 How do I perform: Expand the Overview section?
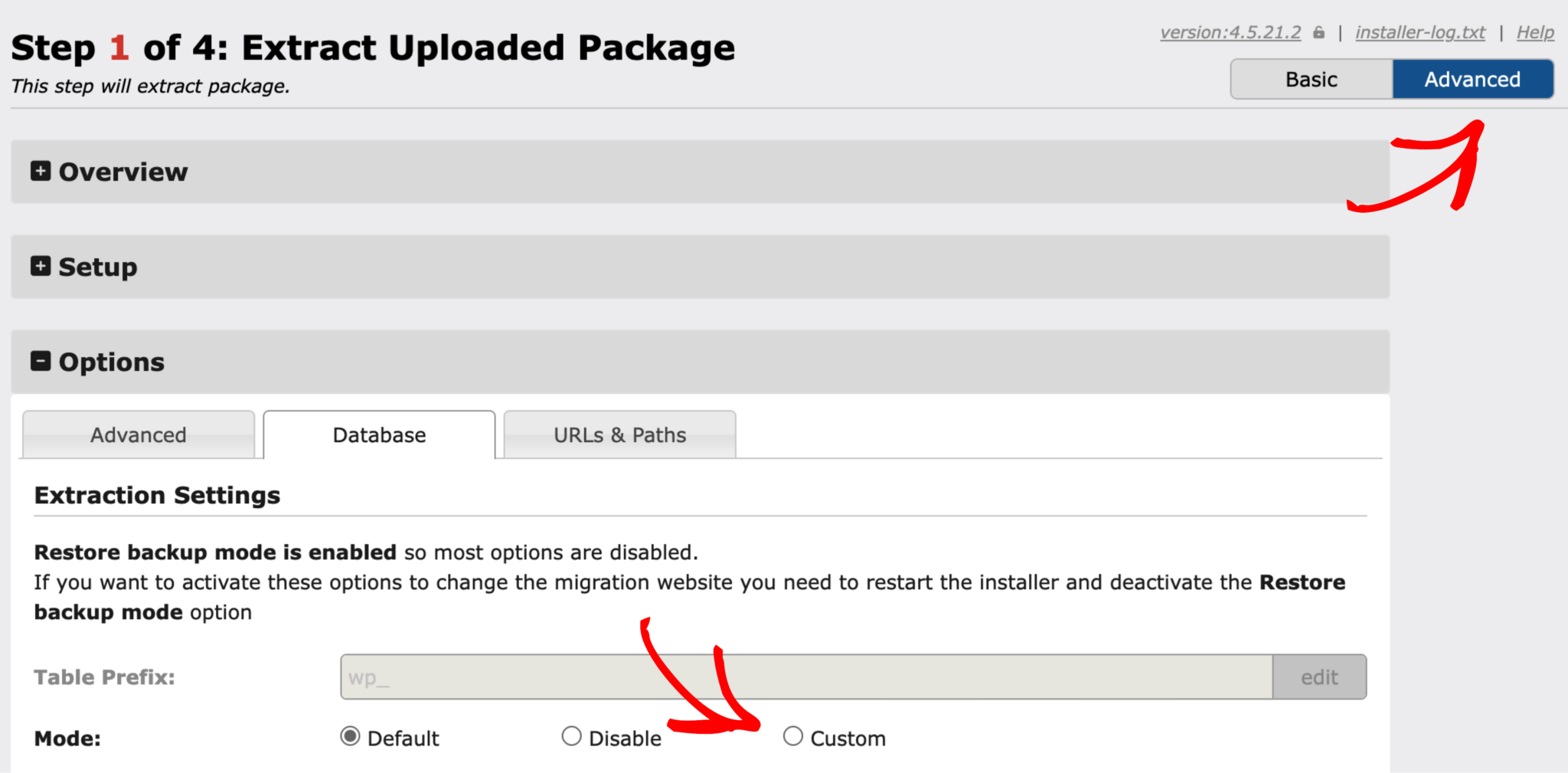point(122,172)
